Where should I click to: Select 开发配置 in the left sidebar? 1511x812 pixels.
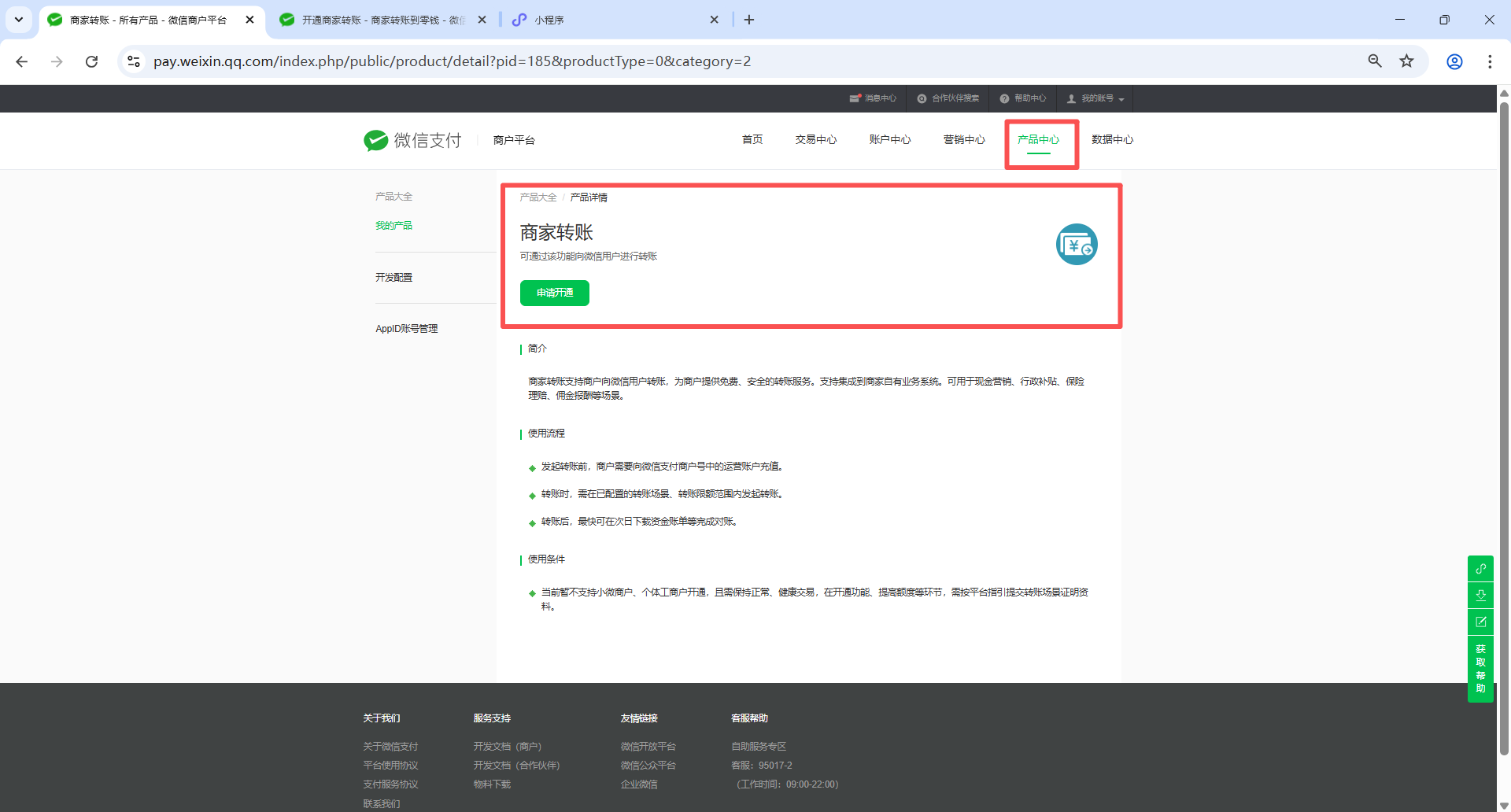click(393, 277)
